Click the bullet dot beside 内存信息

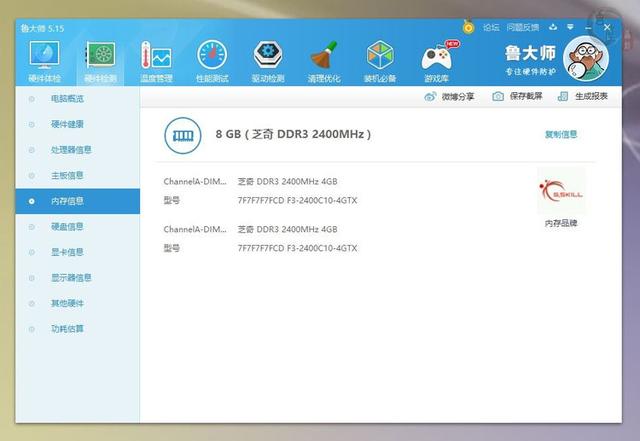pos(31,201)
